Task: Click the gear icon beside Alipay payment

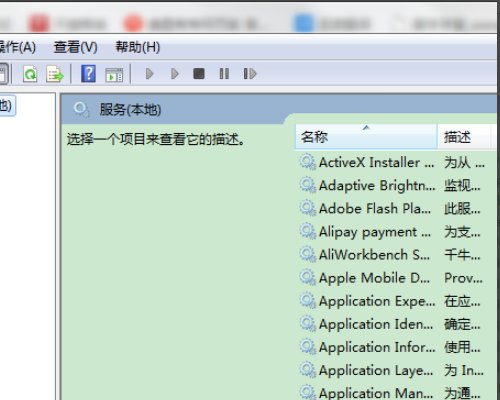Action: [x=307, y=232]
